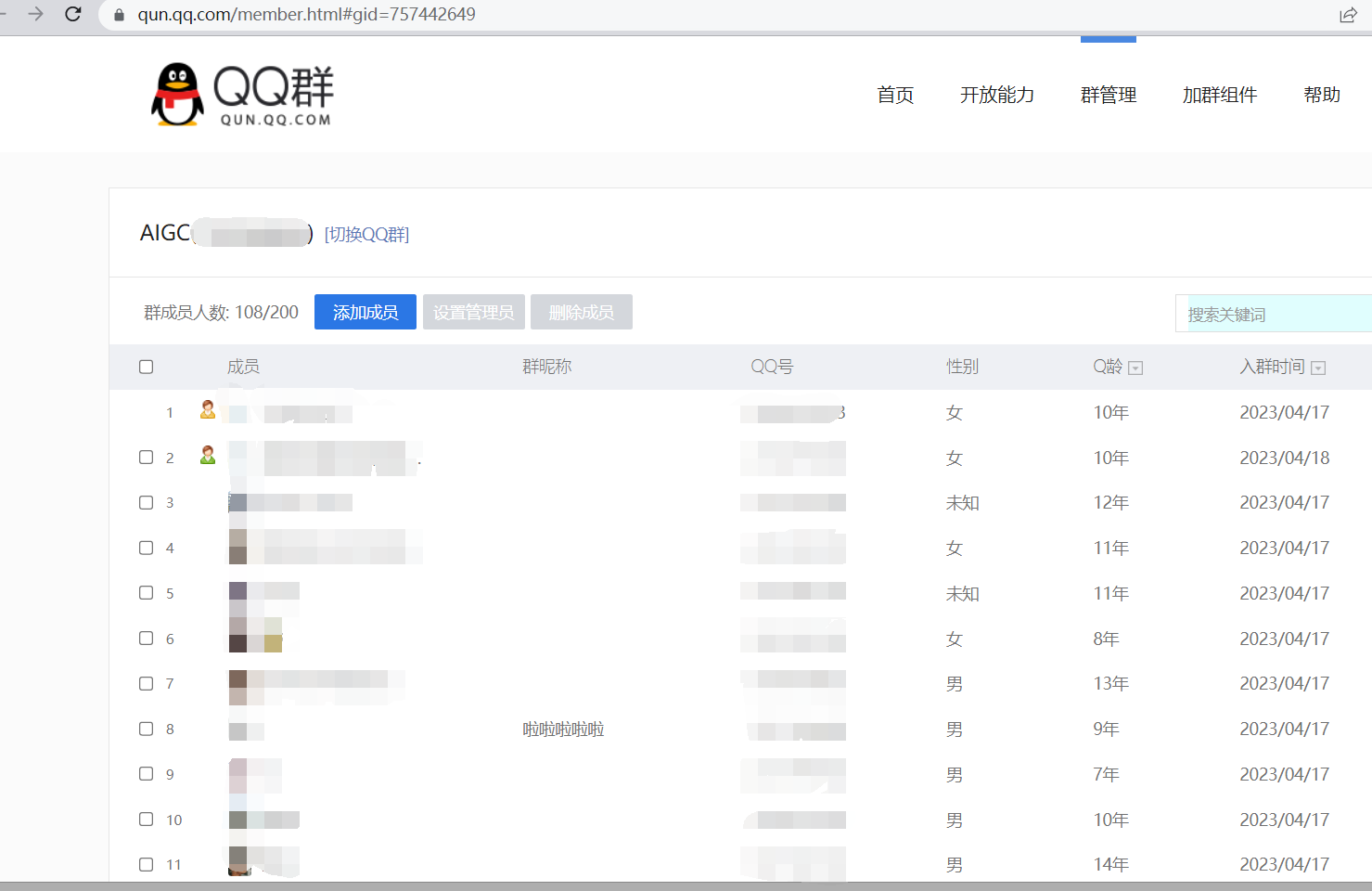The image size is (1372, 891).
Task: Go to 开放能力 in top navigation
Action: click(996, 95)
